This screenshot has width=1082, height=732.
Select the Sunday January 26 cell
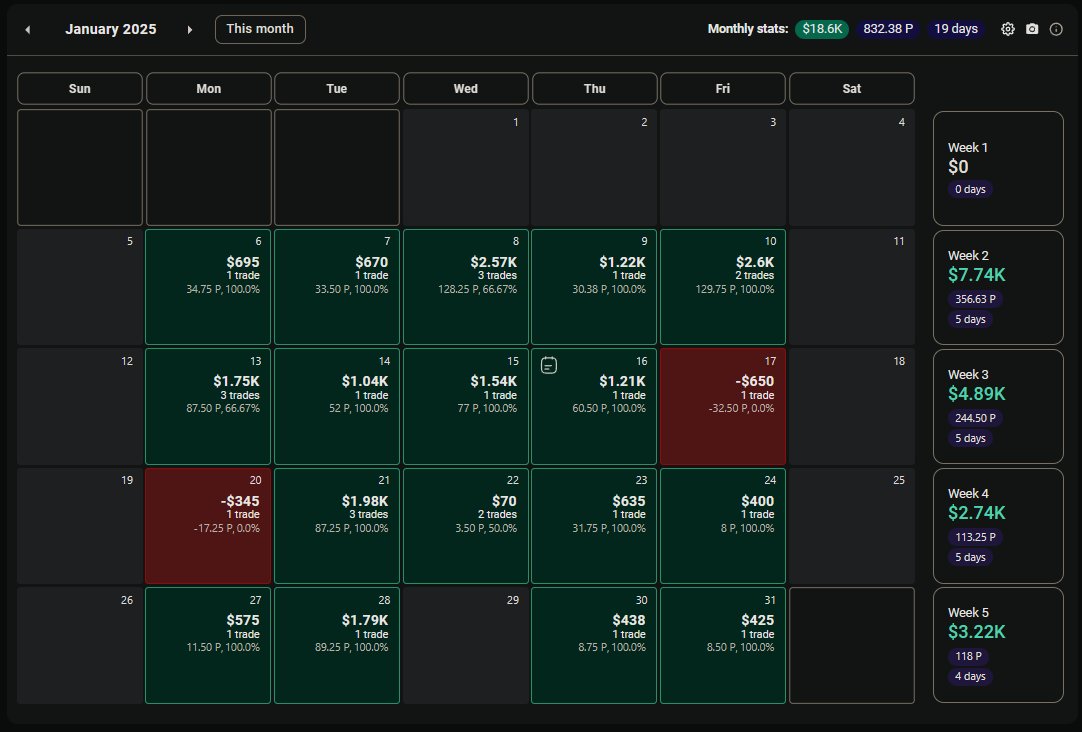pos(80,646)
